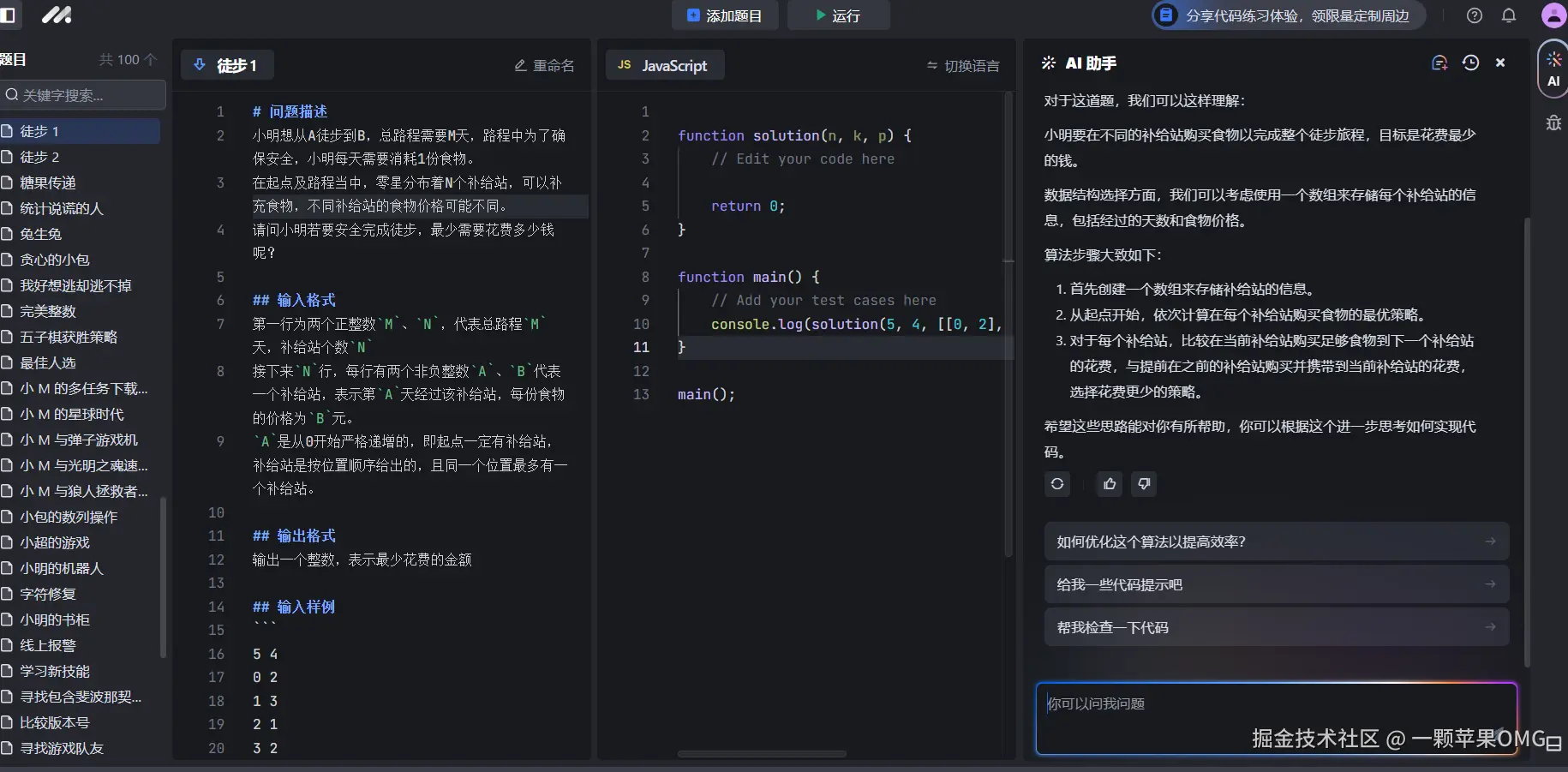View AI assistant chat history
This screenshot has height=772, width=1568.
pos(1471,63)
